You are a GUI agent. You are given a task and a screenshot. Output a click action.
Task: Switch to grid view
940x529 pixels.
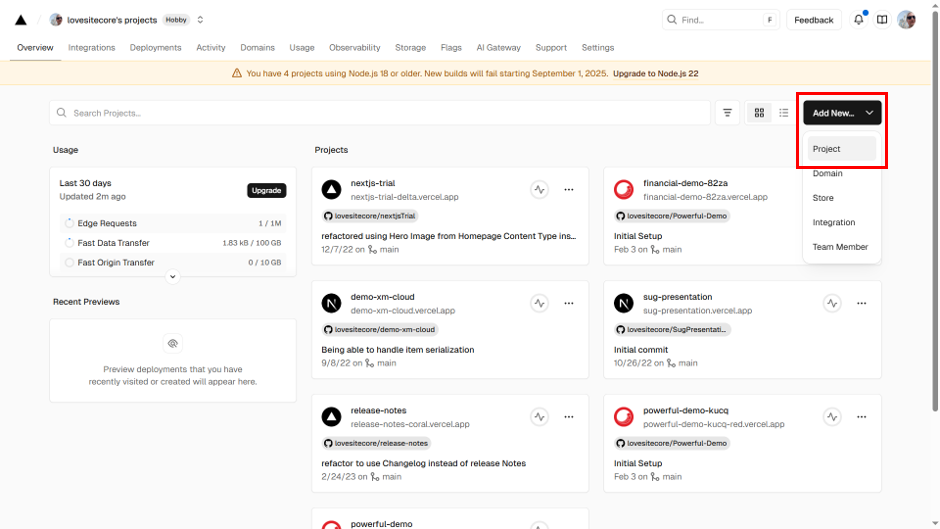(760, 113)
